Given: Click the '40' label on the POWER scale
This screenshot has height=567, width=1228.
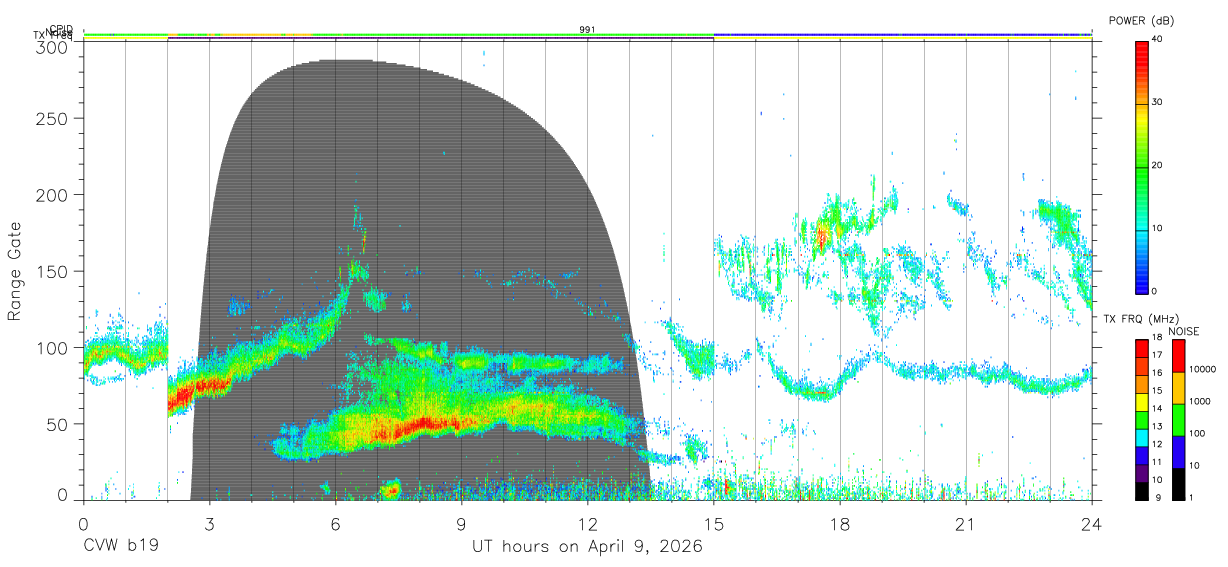Looking at the screenshot, I should click(x=1159, y=38).
